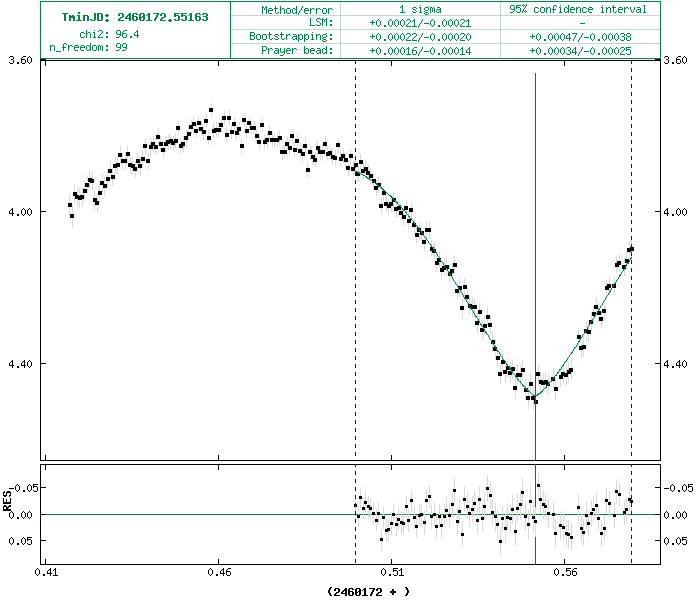Select the 1 sigma column header
Image resolution: width=700 pixels, height=600 pixels.
click(413, 9)
